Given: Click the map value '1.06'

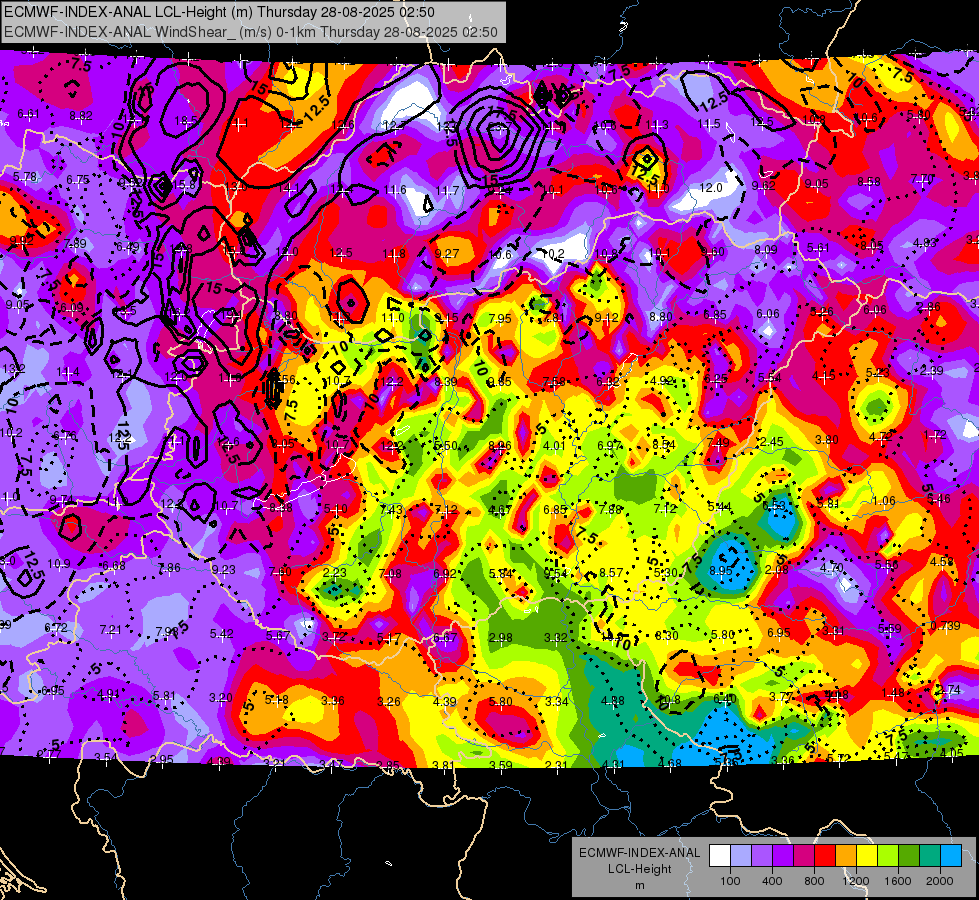Looking at the screenshot, I should 883,500.
